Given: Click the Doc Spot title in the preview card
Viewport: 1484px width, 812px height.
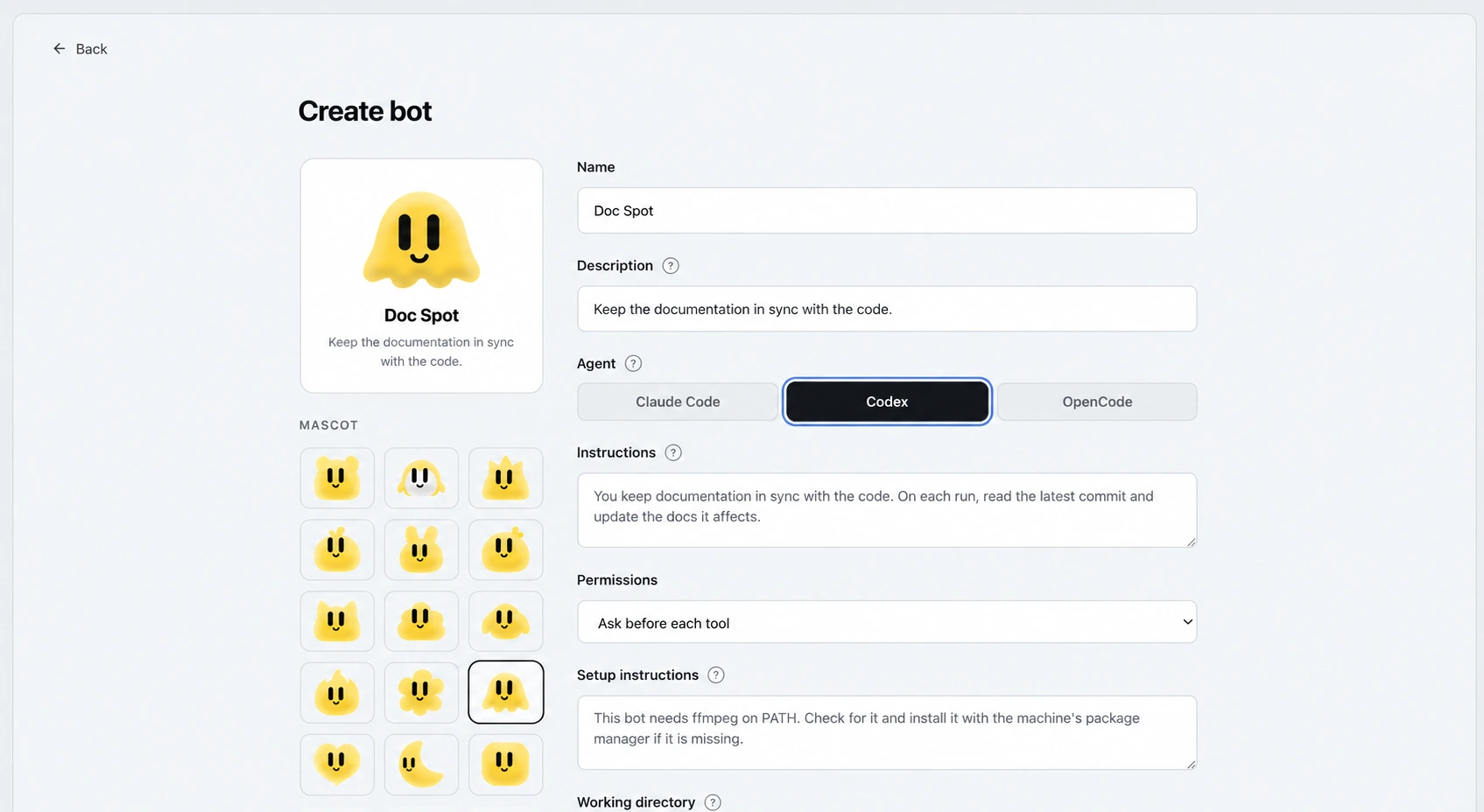Looking at the screenshot, I should click(421, 315).
